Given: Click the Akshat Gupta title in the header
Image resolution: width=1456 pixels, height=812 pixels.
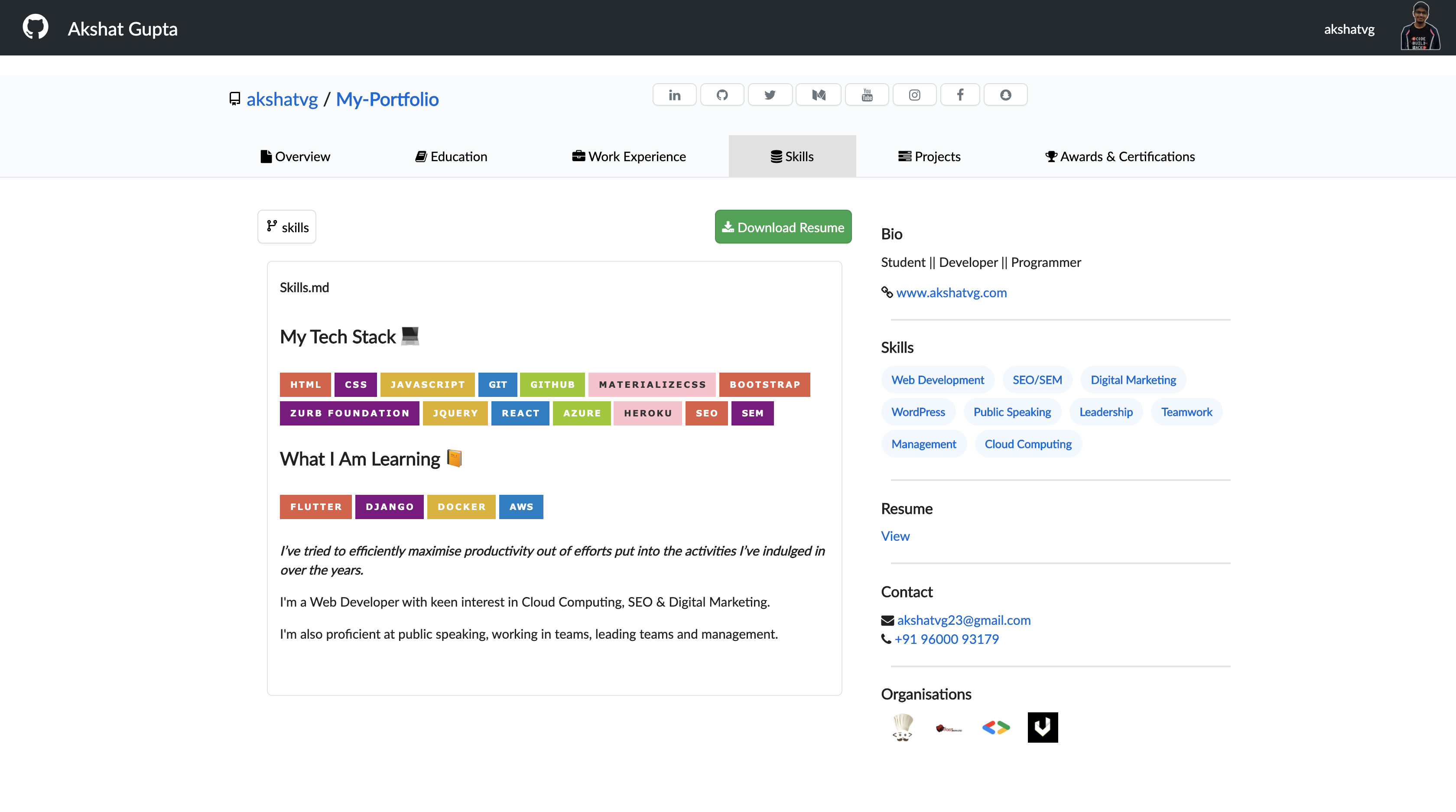Looking at the screenshot, I should coord(123,29).
